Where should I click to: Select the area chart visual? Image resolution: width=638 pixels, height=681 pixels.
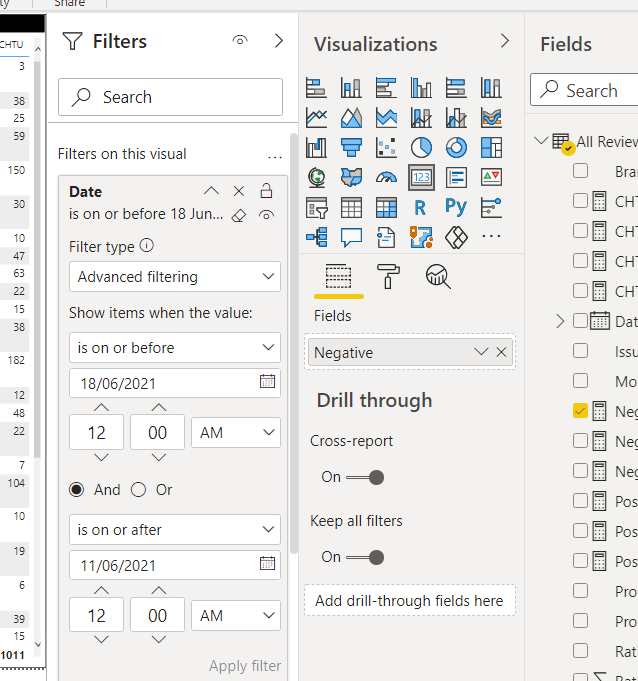[x=351, y=118]
